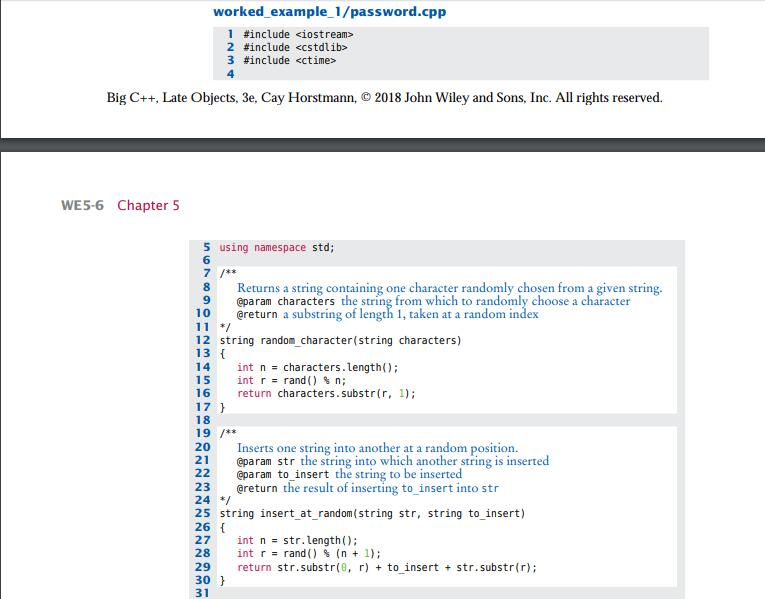Click the WE5-6 page label
765x599 pixels.
tap(82, 205)
